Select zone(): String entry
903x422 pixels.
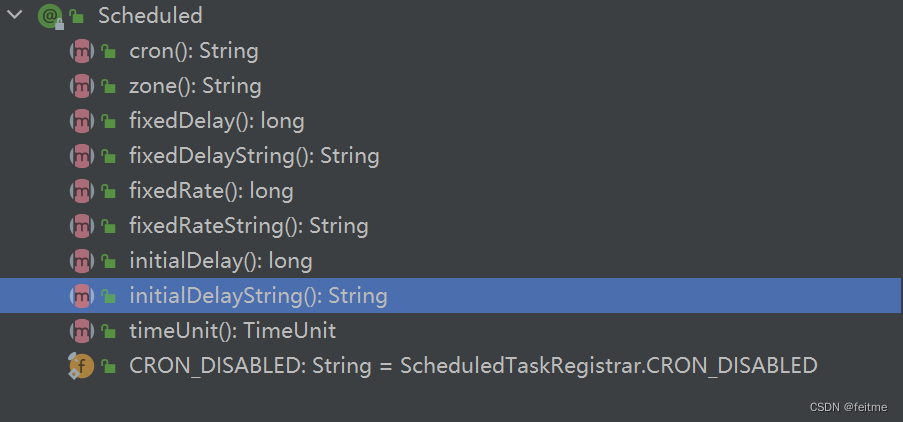click(195, 86)
